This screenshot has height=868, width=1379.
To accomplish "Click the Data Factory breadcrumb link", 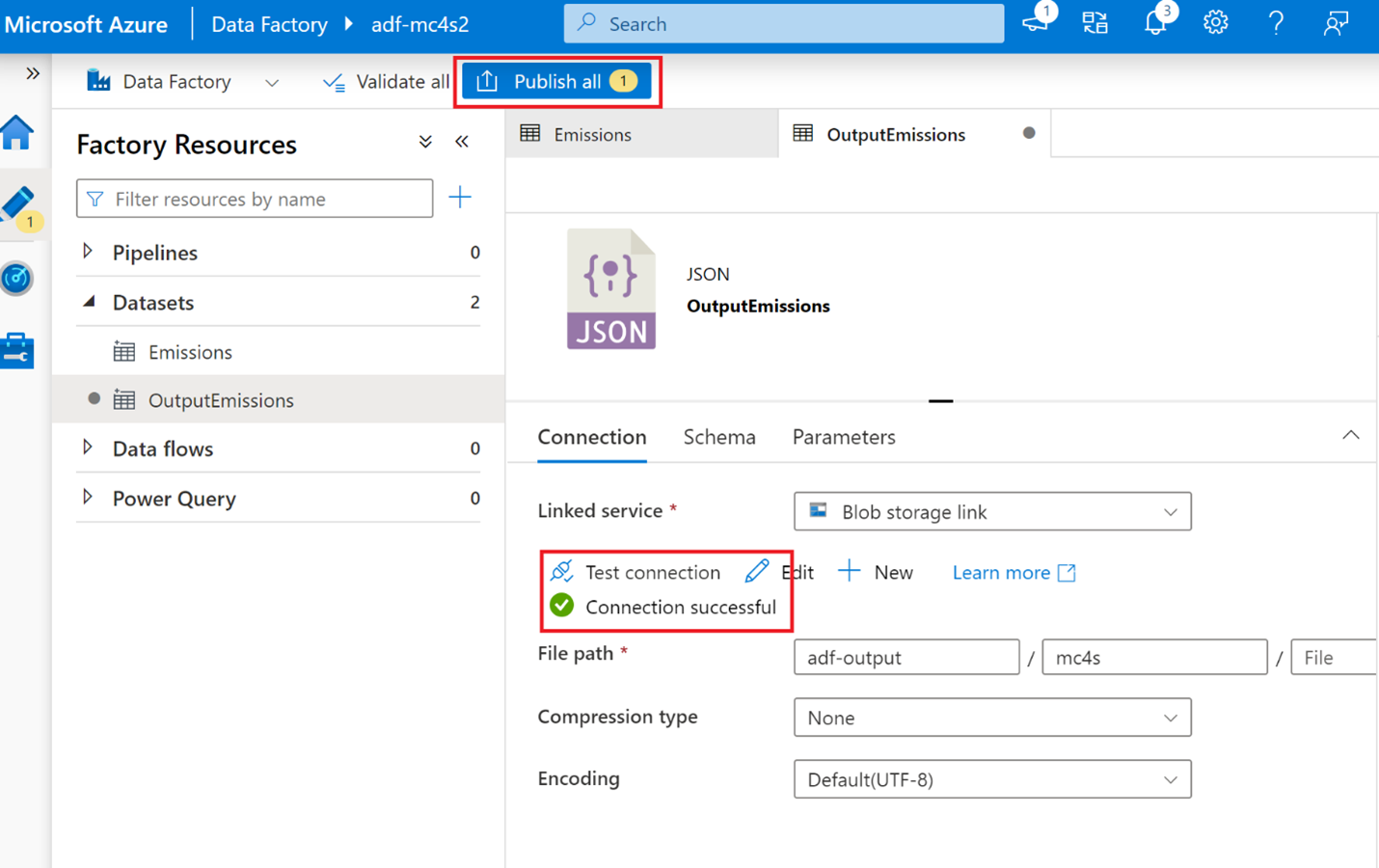I will click(x=269, y=24).
